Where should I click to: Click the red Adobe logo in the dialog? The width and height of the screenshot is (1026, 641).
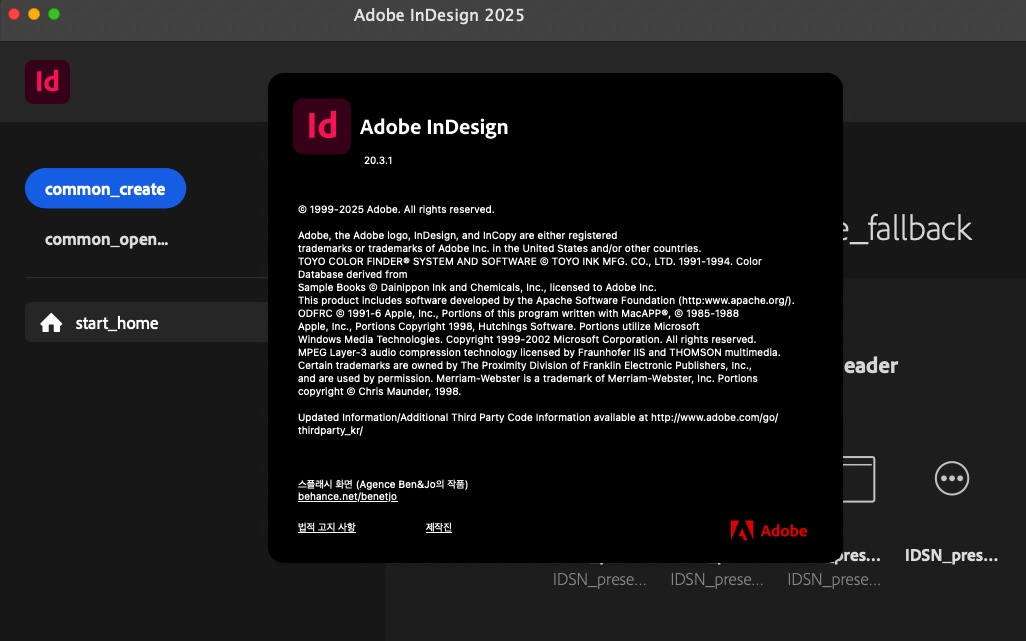tap(768, 530)
